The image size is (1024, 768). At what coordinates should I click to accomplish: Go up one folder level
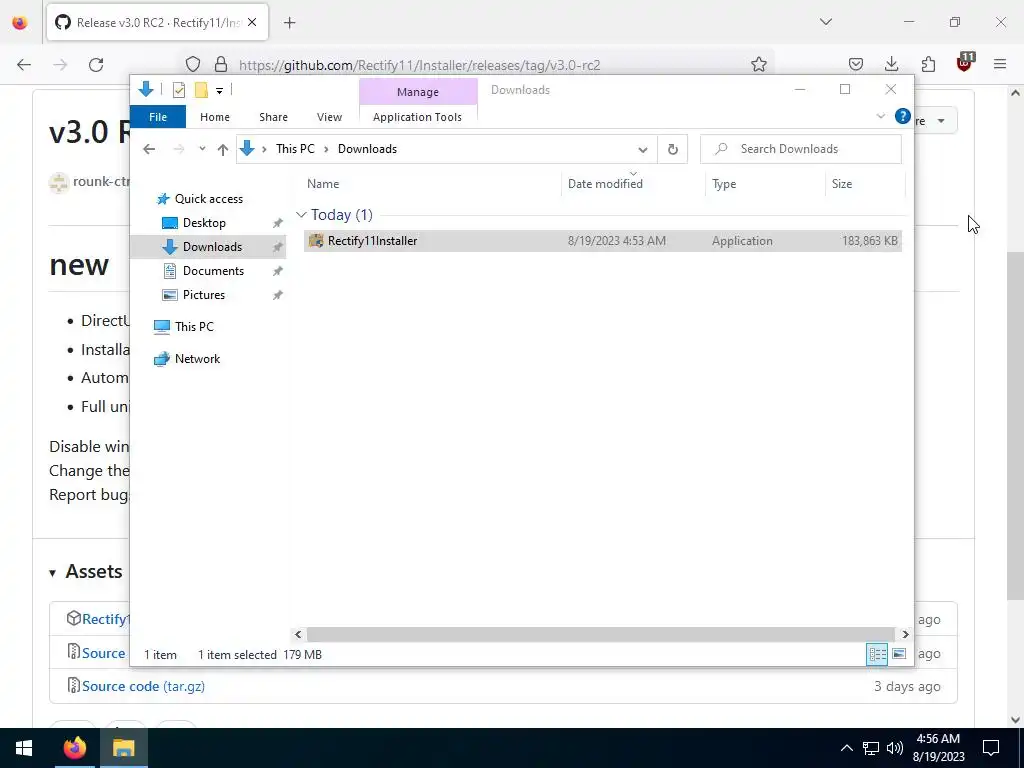point(223,150)
